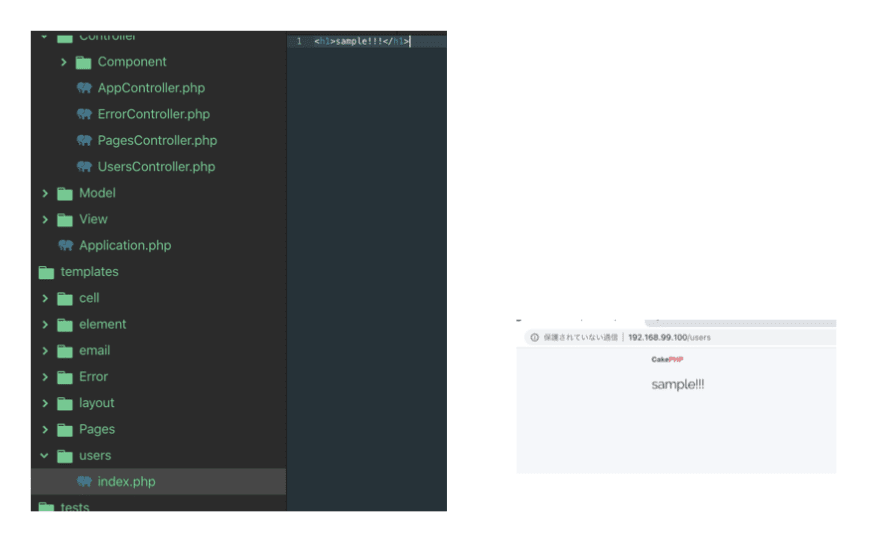880x556 pixels.
Task: Open Application.php in the file tree
Action: (x=125, y=245)
